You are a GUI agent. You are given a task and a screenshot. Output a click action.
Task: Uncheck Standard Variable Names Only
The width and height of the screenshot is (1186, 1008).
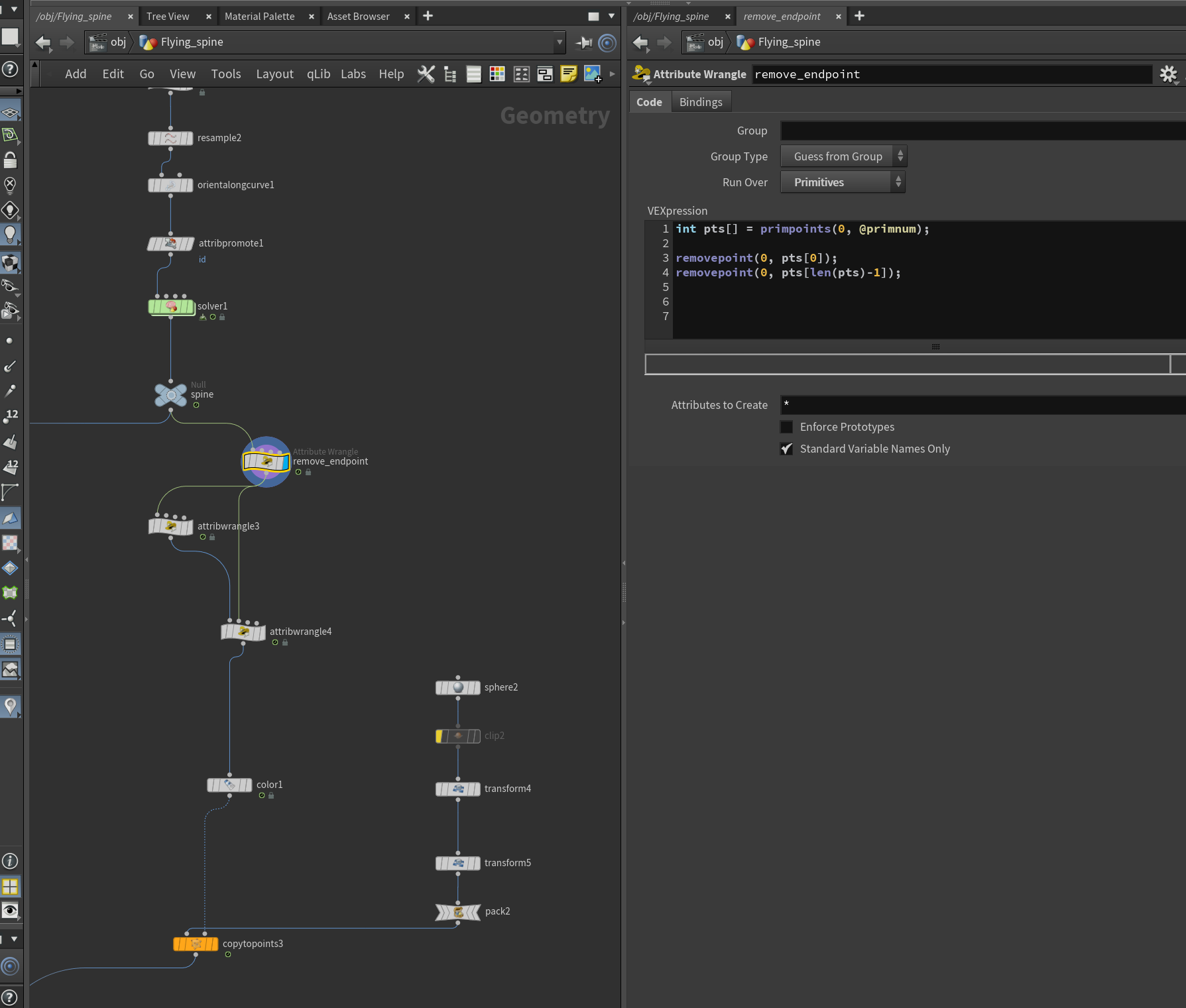[787, 449]
